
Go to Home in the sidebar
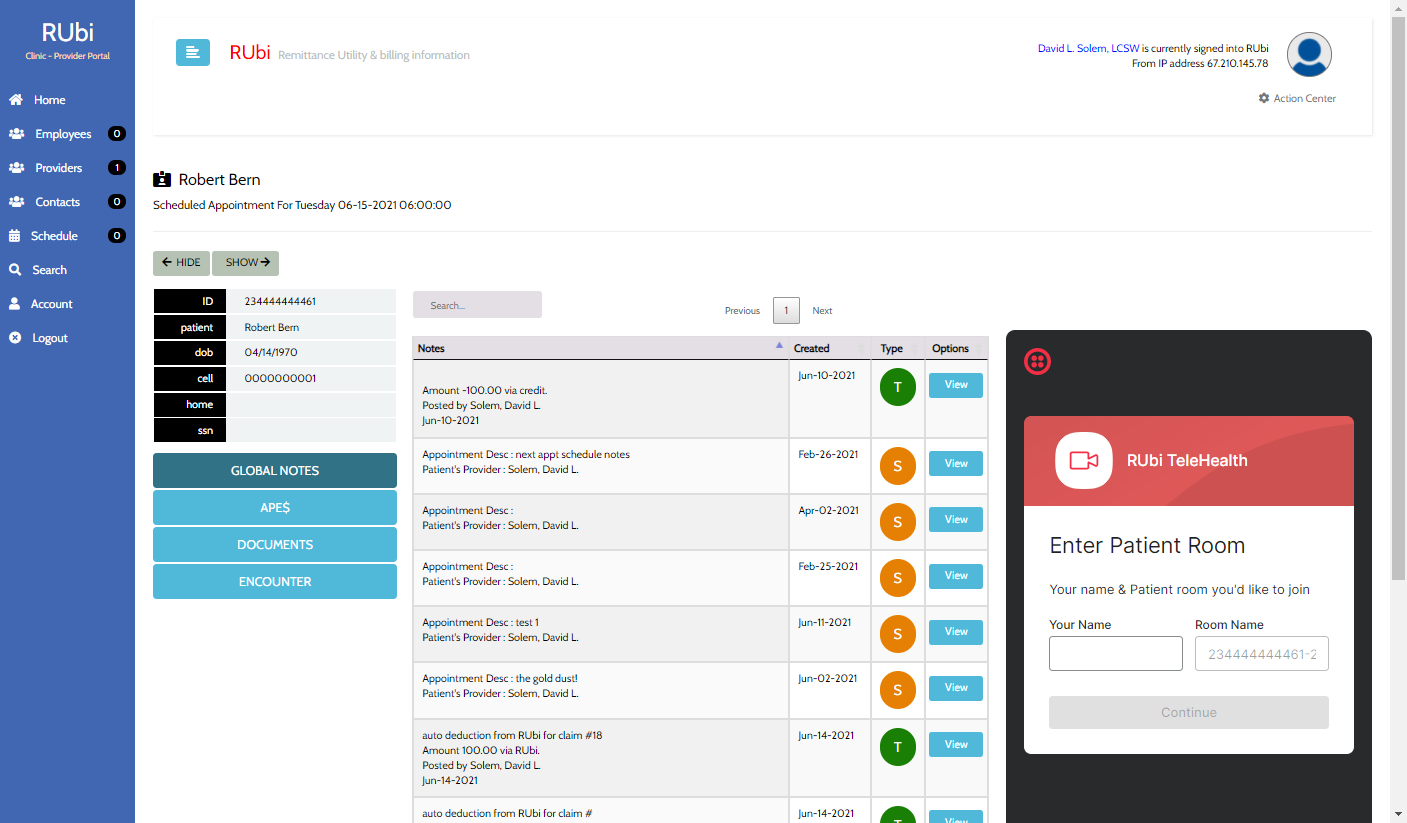pyautogui.click(x=49, y=100)
